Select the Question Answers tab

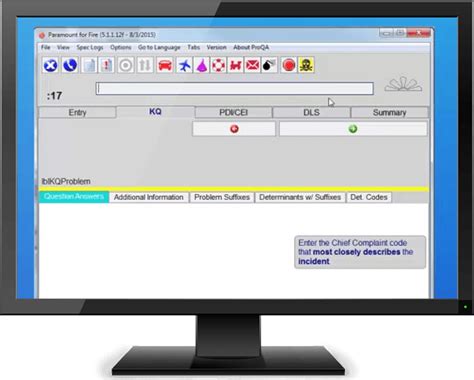(x=74, y=197)
